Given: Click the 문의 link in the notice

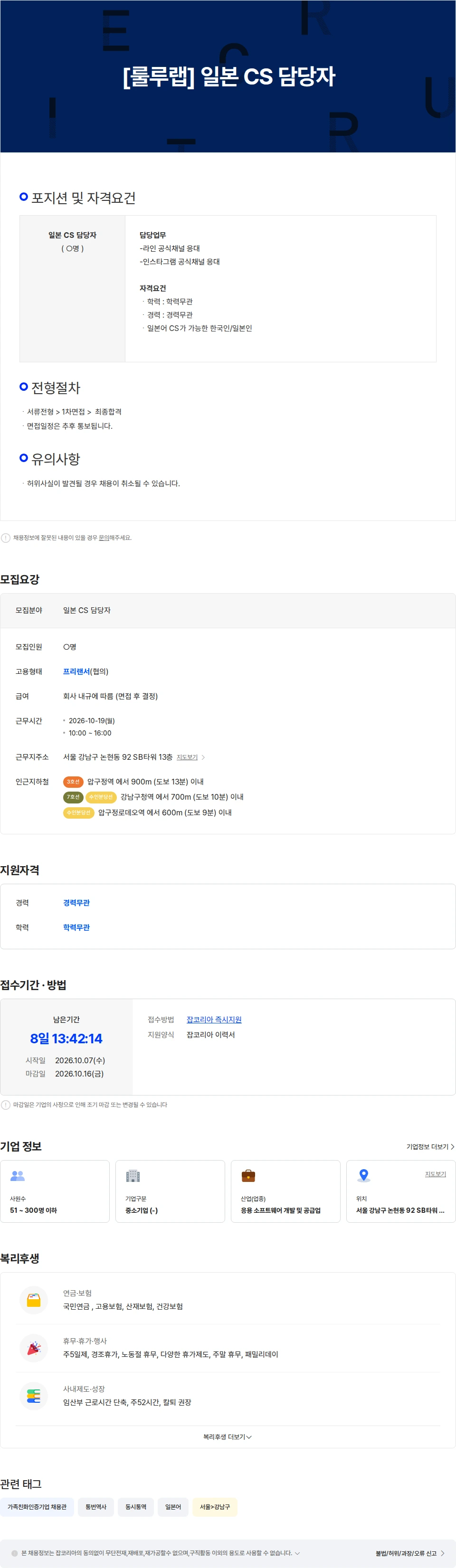Looking at the screenshot, I should (x=104, y=538).
